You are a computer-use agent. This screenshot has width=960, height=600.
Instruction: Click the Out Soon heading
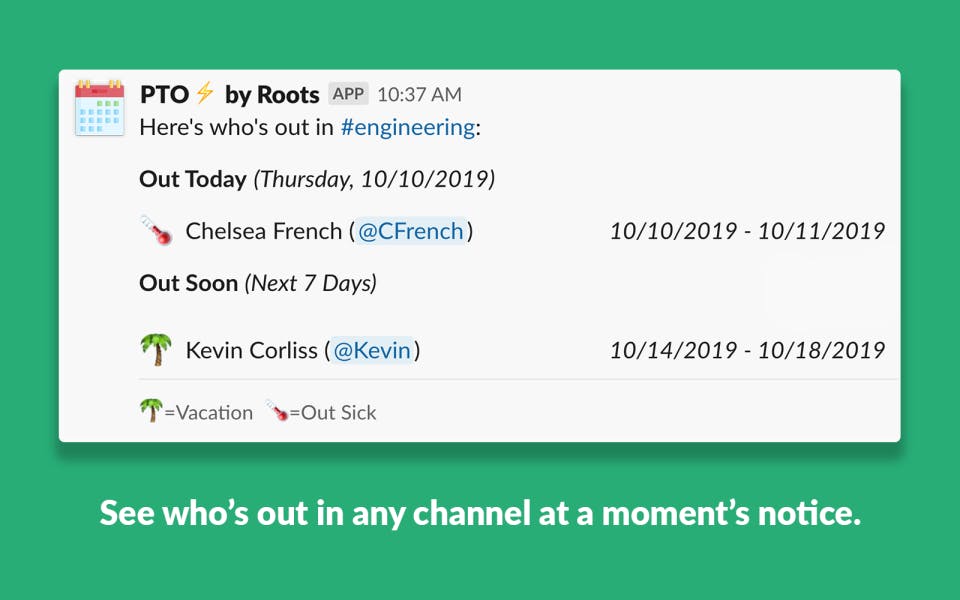point(189,283)
